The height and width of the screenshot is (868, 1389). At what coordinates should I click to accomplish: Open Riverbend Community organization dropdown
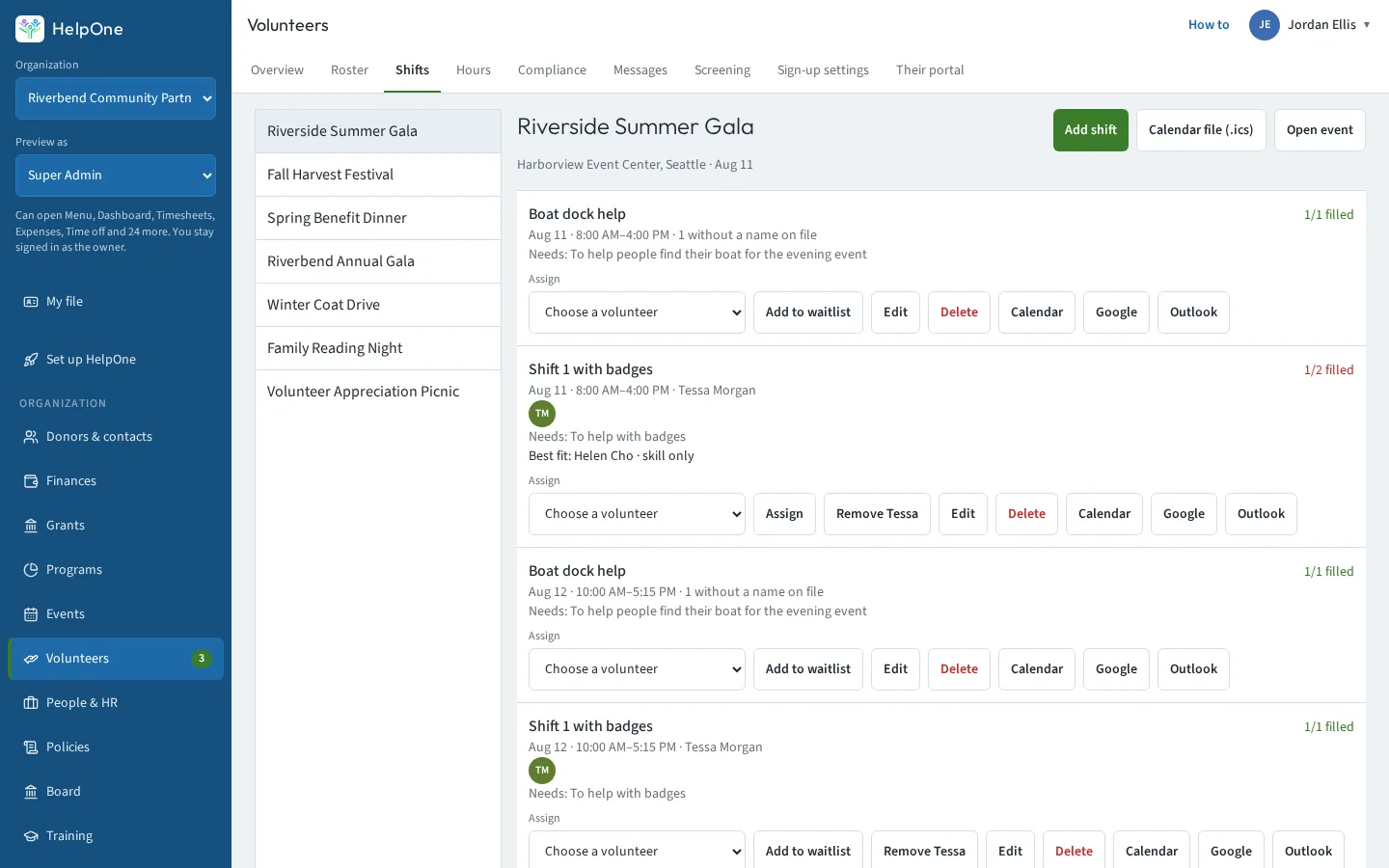116,98
